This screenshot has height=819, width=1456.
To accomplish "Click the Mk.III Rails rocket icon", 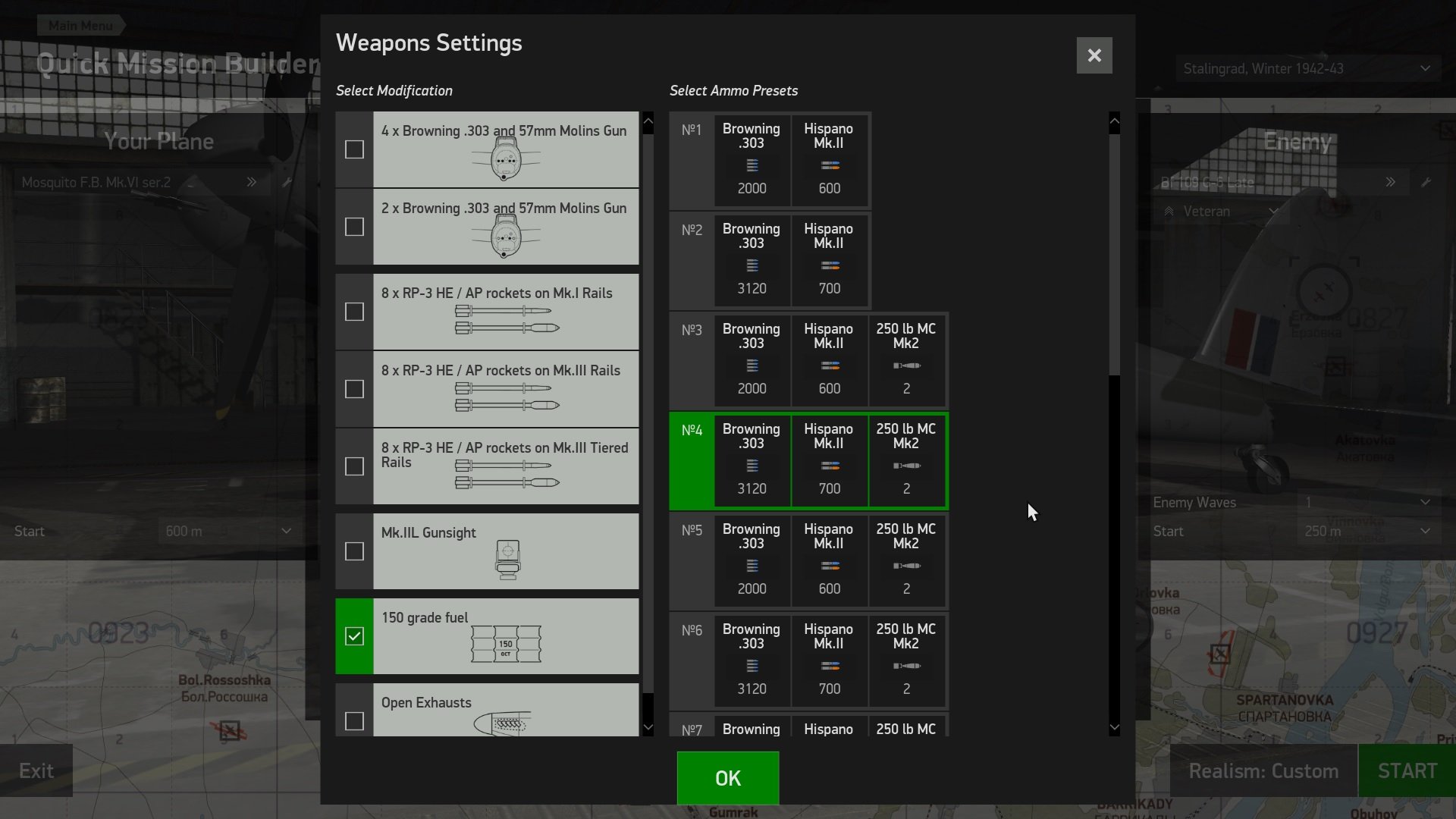I will point(507,397).
